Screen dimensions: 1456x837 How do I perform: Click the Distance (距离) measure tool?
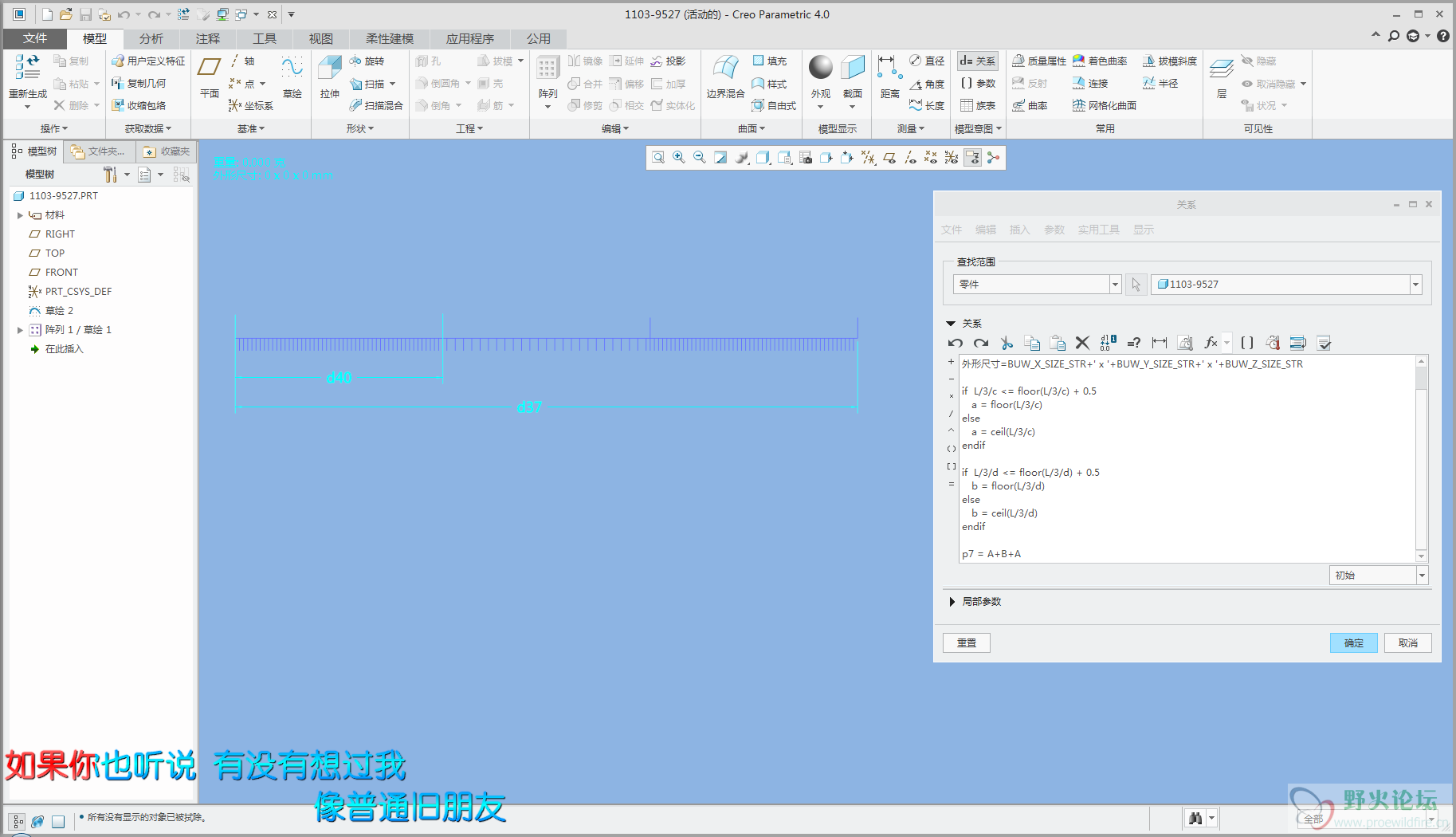tap(889, 77)
